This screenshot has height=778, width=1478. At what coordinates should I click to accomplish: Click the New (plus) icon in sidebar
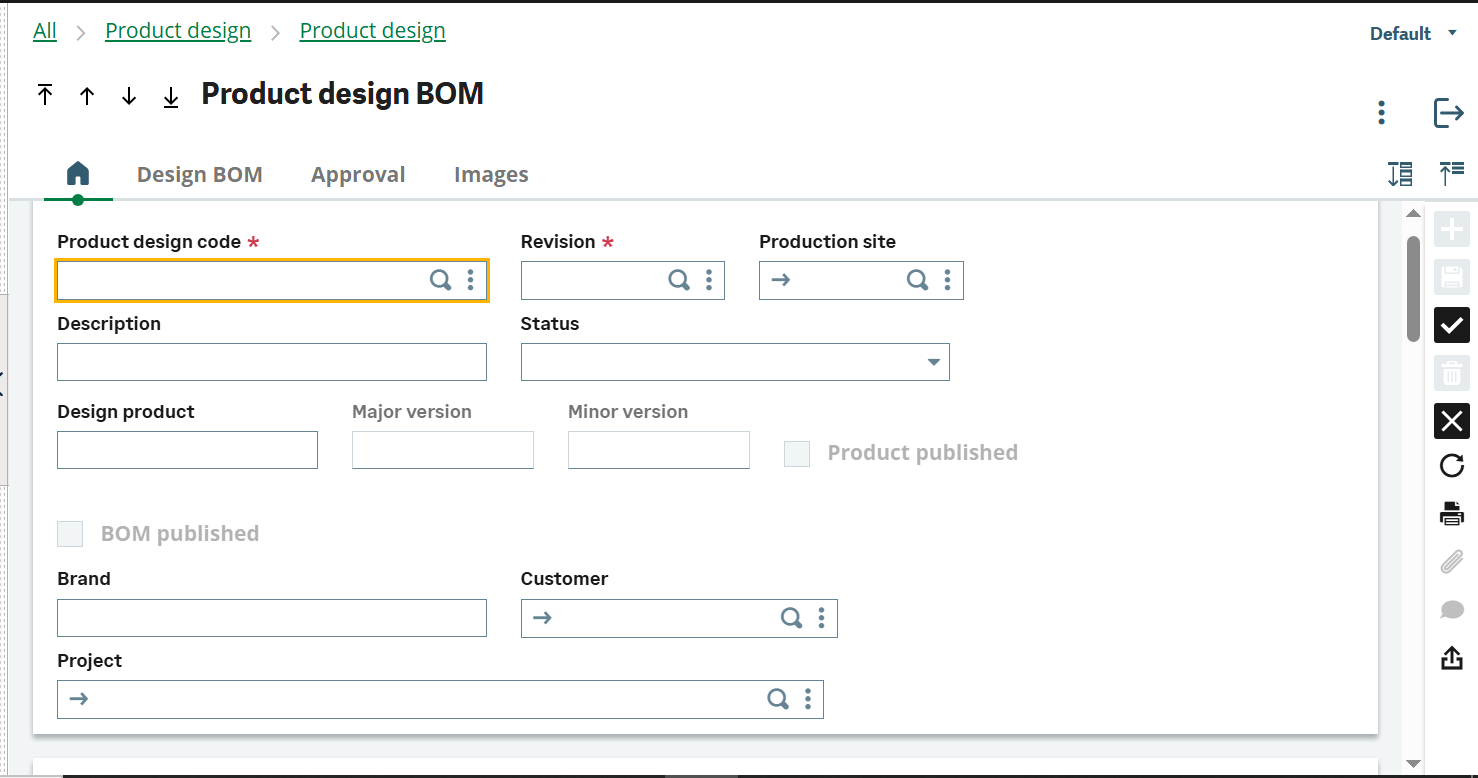pos(1452,229)
